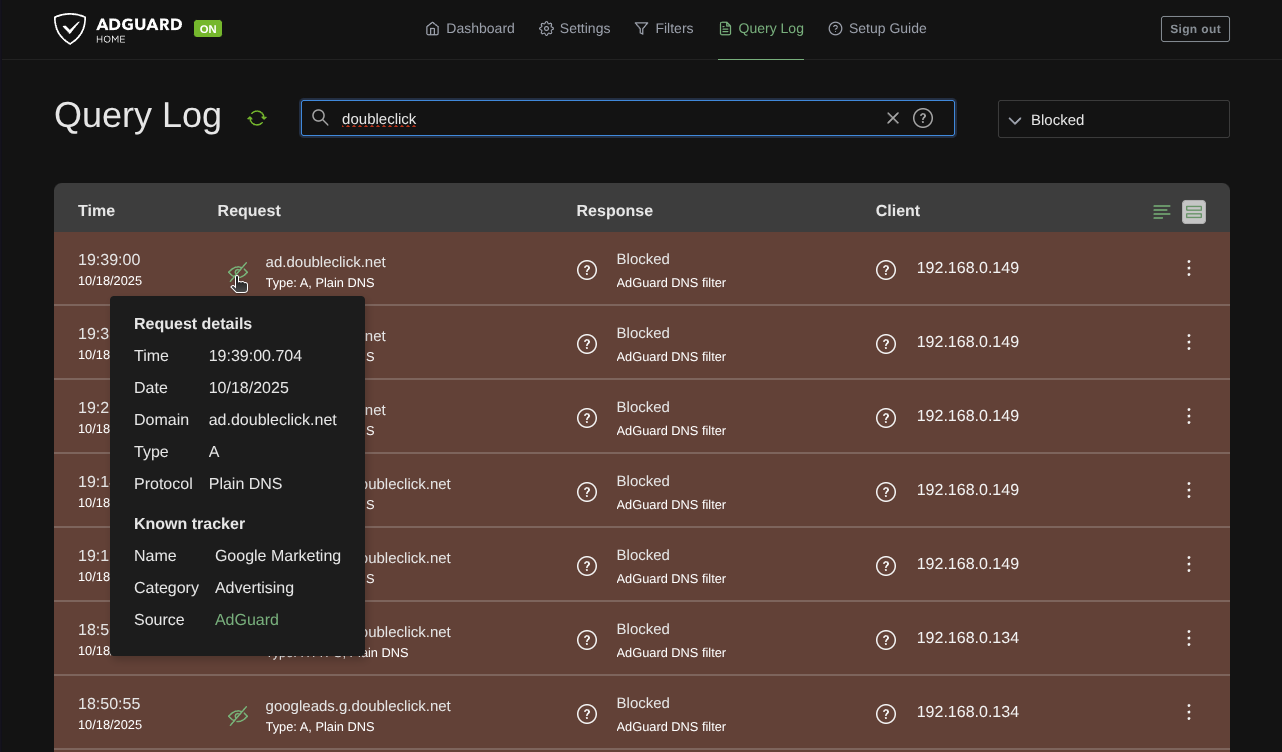Switch to the Filters section

tap(663, 28)
